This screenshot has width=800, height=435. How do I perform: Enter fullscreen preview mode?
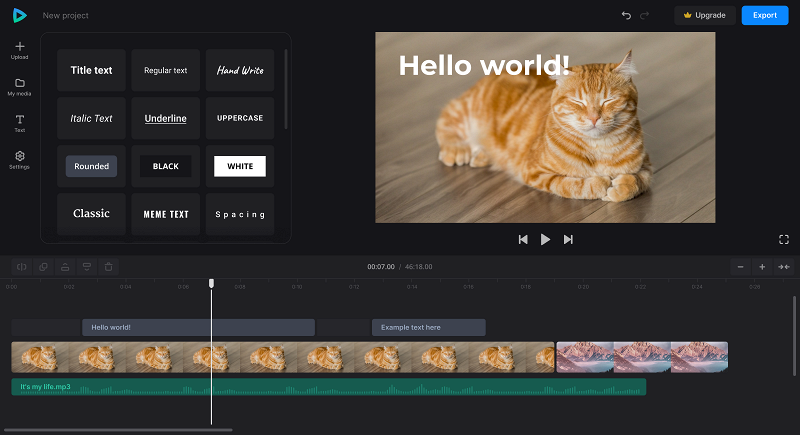click(784, 240)
